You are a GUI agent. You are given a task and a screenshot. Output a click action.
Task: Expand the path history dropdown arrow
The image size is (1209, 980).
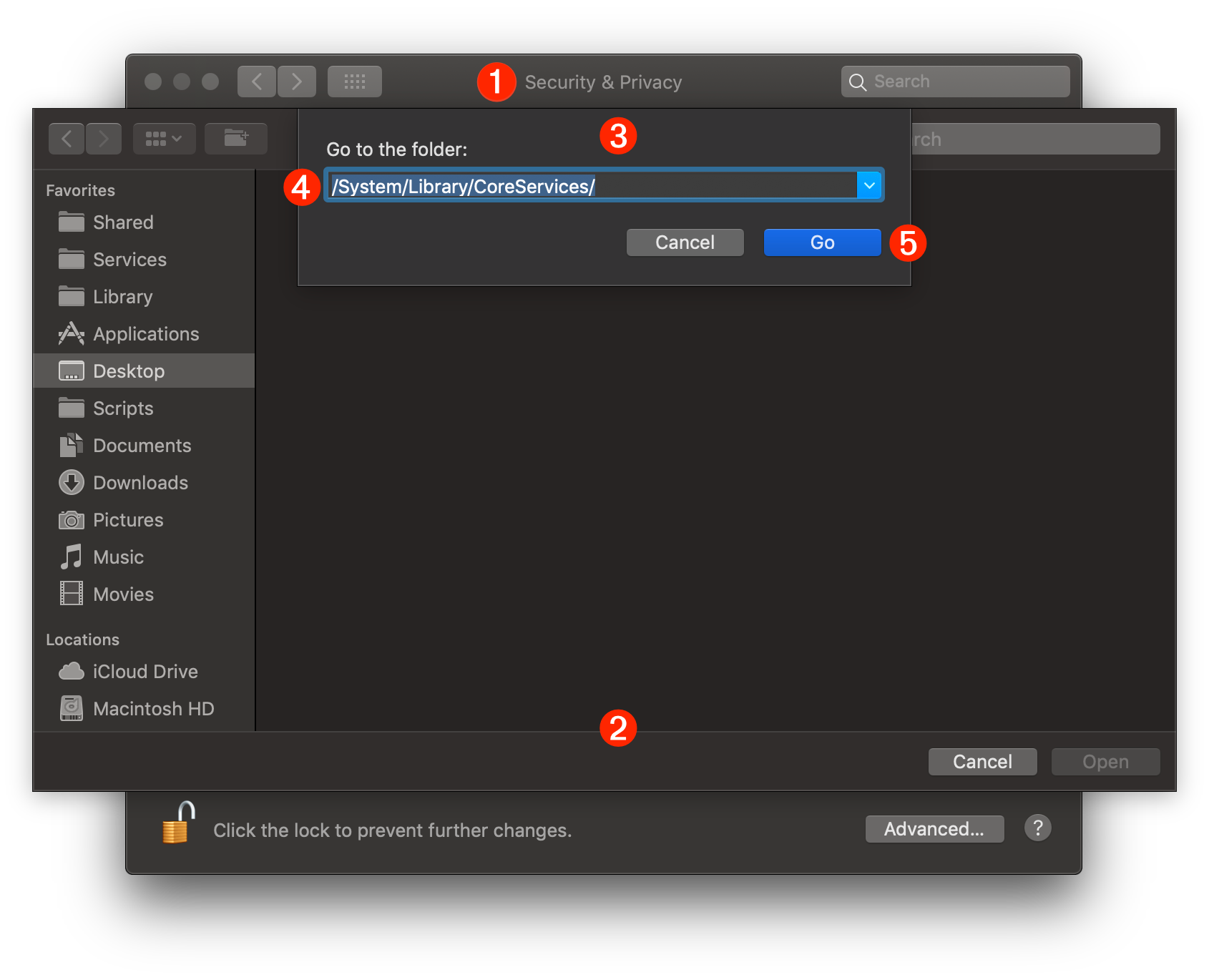(x=868, y=185)
